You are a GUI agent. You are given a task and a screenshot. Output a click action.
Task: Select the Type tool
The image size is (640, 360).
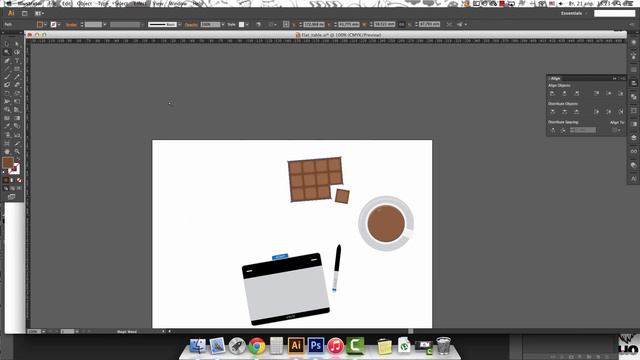tap(17, 60)
